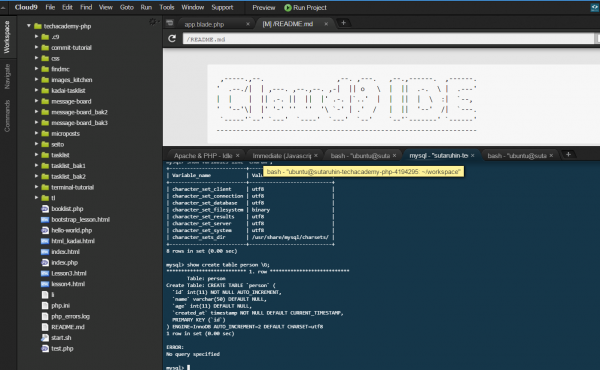Select the test.php file icon
Screen dimensions: 600x370
click(45, 349)
